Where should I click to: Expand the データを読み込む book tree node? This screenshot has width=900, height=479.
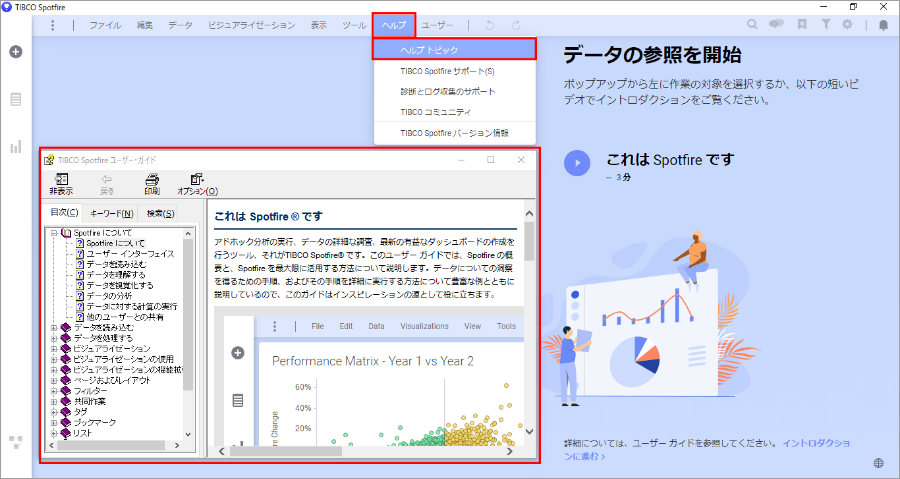pyautogui.click(x=54, y=328)
